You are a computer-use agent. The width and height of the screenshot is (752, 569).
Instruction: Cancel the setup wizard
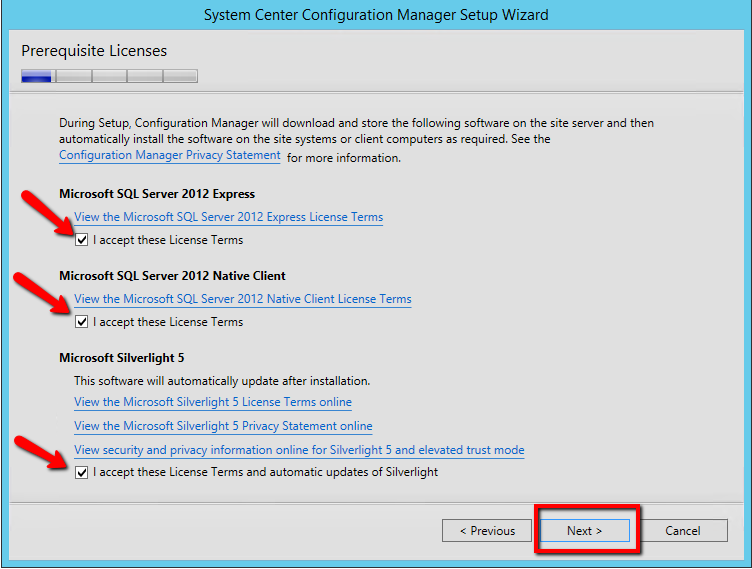(683, 531)
